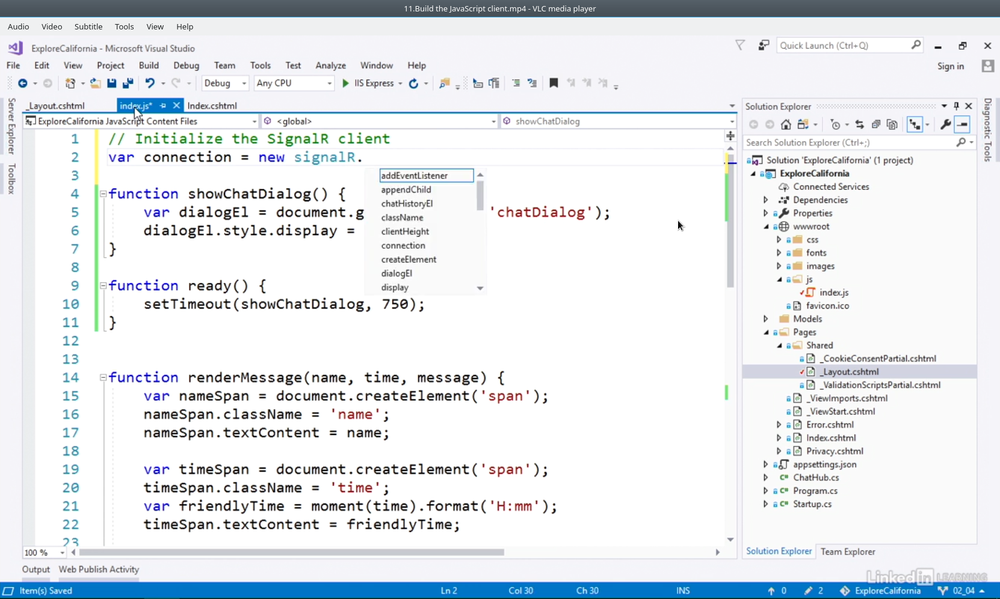Toggle Preview Selected Items in Solution Explorer

(962, 124)
